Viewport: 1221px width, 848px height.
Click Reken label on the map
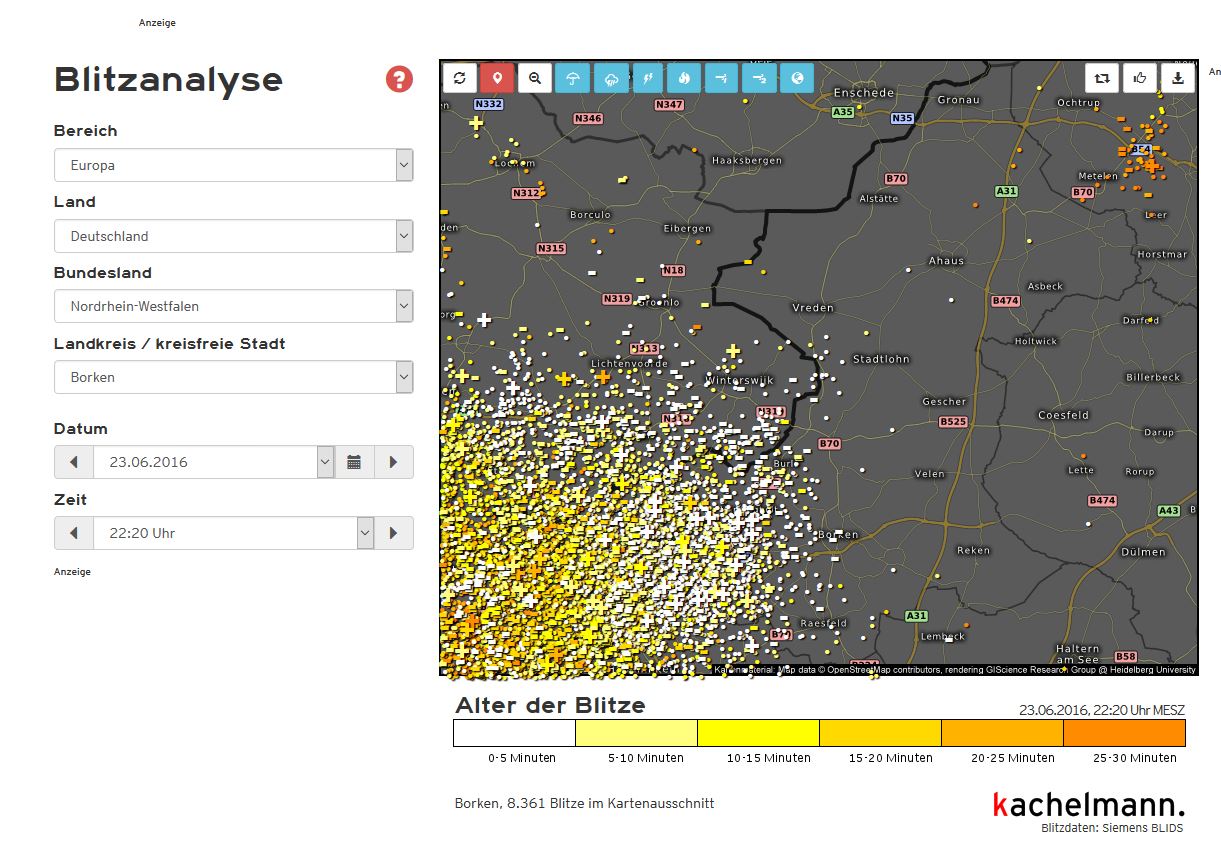pos(973,550)
